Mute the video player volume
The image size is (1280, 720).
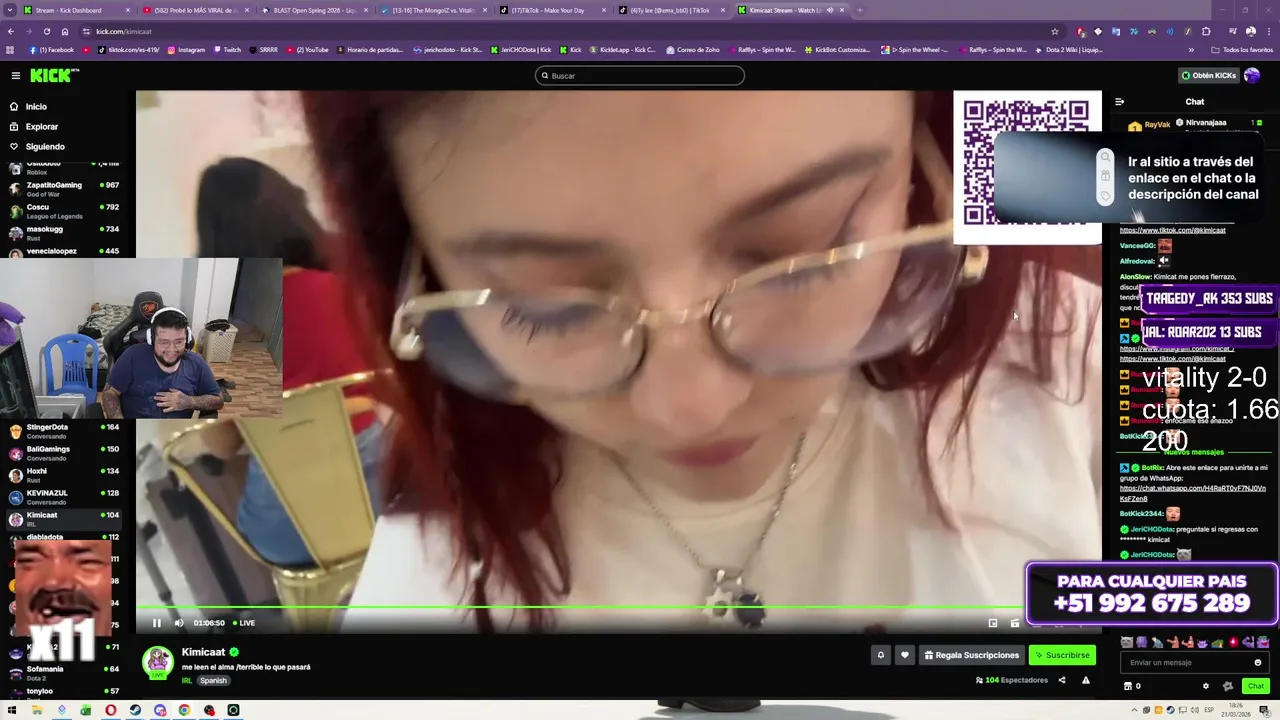[x=179, y=623]
